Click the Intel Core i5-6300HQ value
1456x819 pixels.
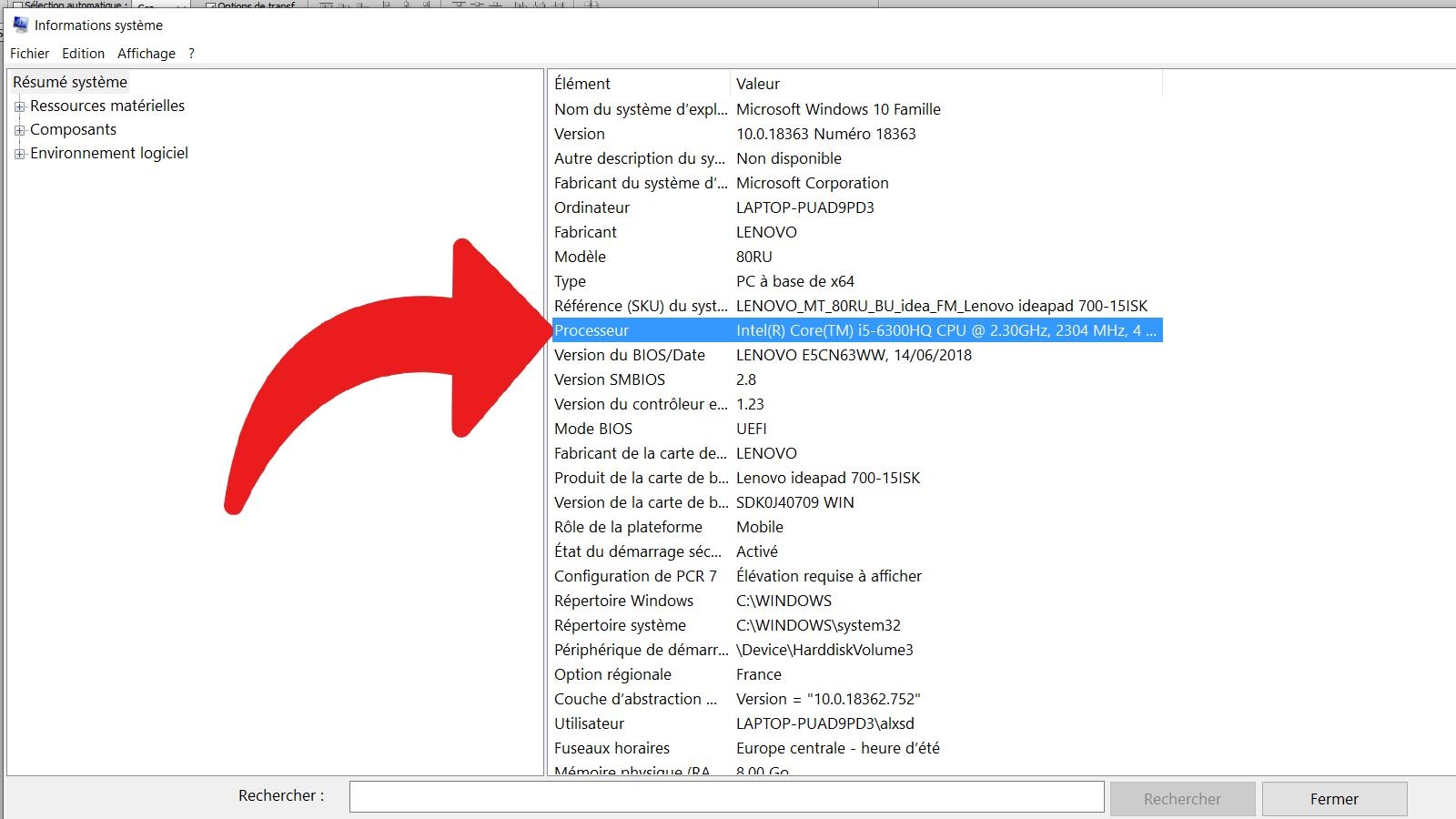pyautogui.click(x=946, y=330)
